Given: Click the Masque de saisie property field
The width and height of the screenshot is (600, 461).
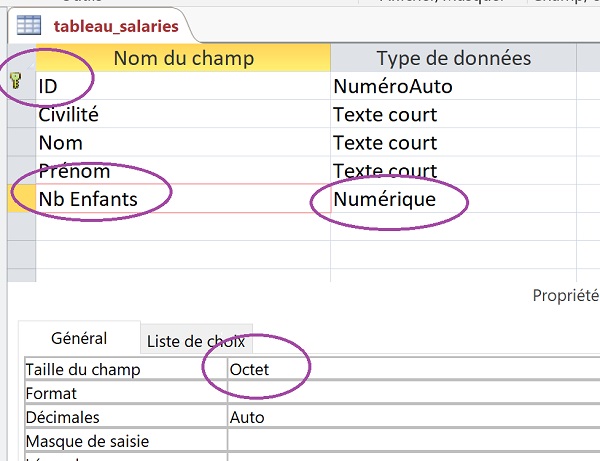Looking at the screenshot, I should [414, 441].
